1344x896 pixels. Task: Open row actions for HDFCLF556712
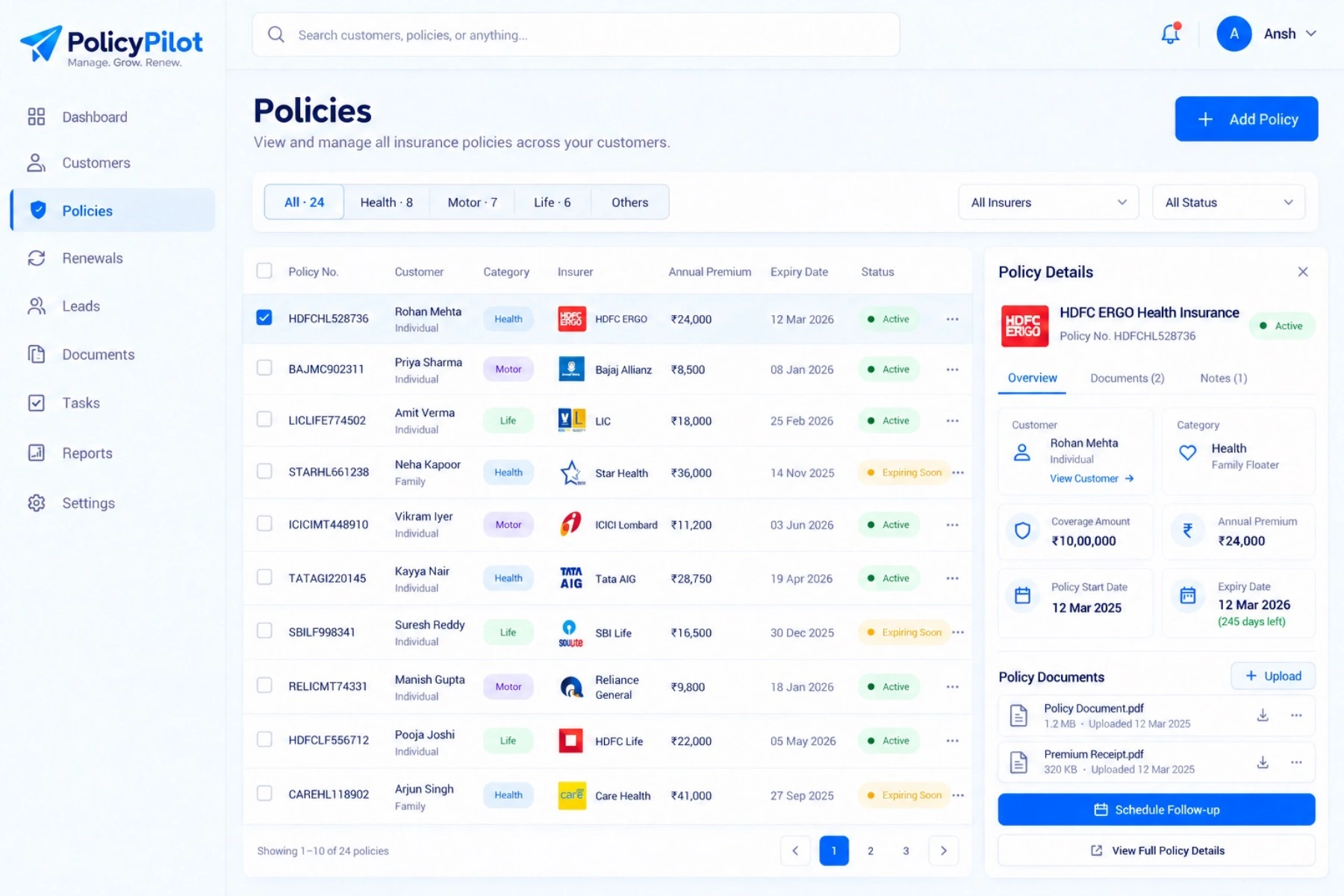click(952, 741)
